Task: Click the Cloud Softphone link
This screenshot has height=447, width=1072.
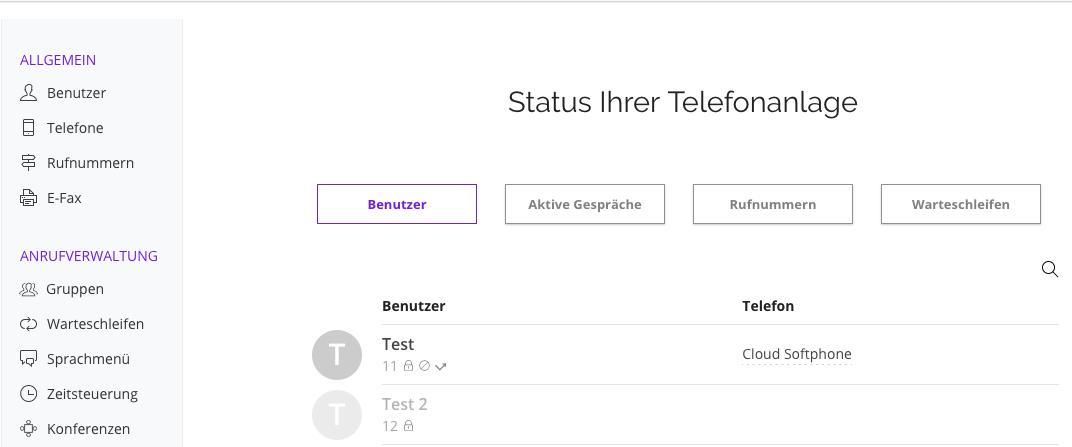Action: coord(797,354)
